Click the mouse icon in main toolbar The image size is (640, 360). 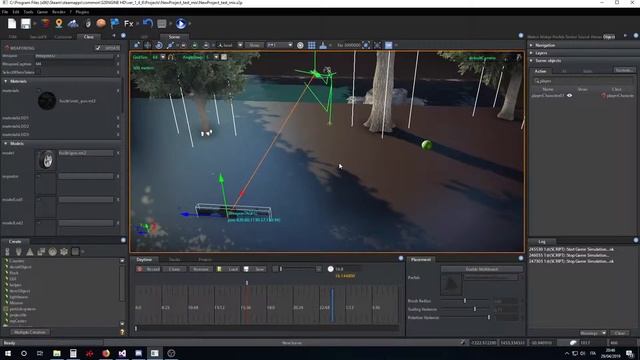click(x=88, y=23)
